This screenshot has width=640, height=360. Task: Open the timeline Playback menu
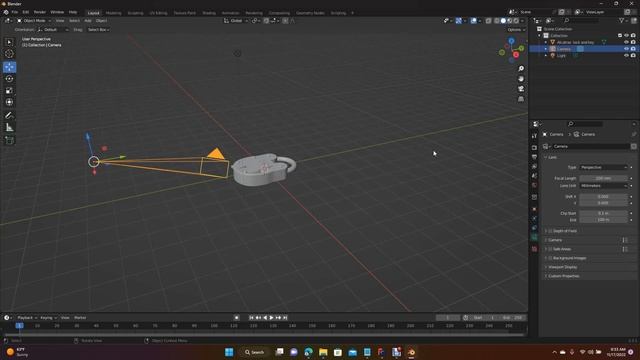(x=27, y=318)
